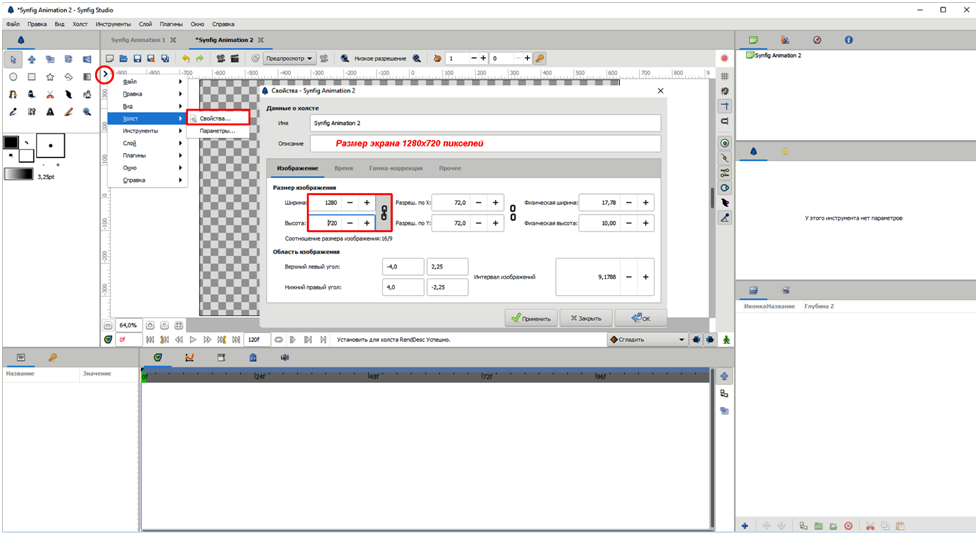Image resolution: width=978 pixels, height=535 pixels.
Task: Toggle the width-height link chain
Action: pyautogui.click(x=384, y=213)
